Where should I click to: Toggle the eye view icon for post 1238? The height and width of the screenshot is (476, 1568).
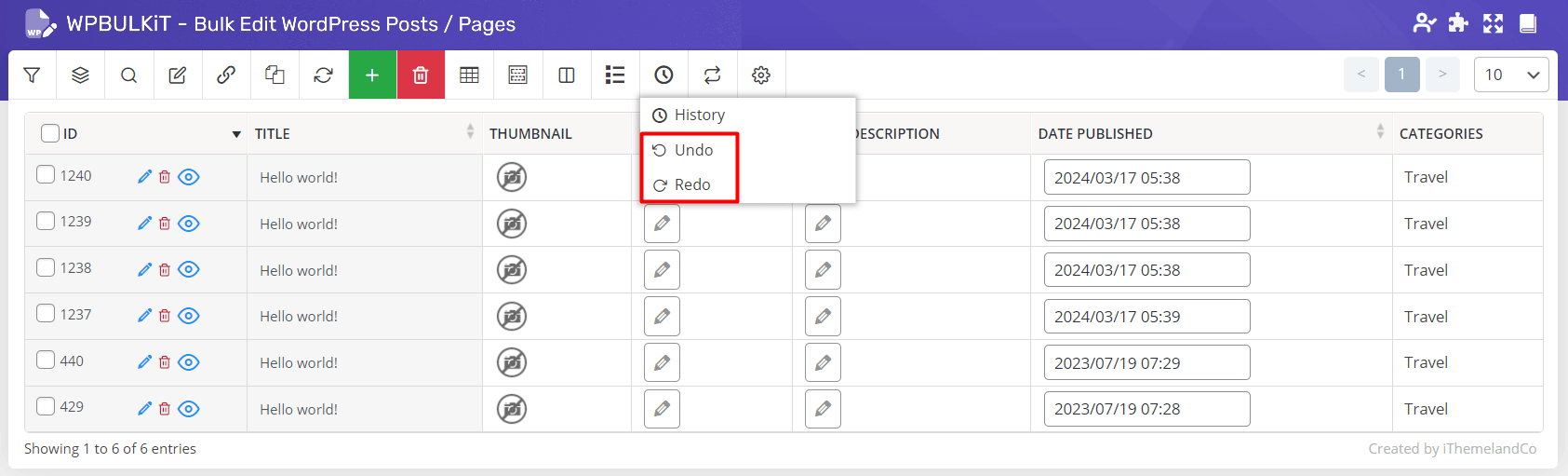(x=189, y=269)
